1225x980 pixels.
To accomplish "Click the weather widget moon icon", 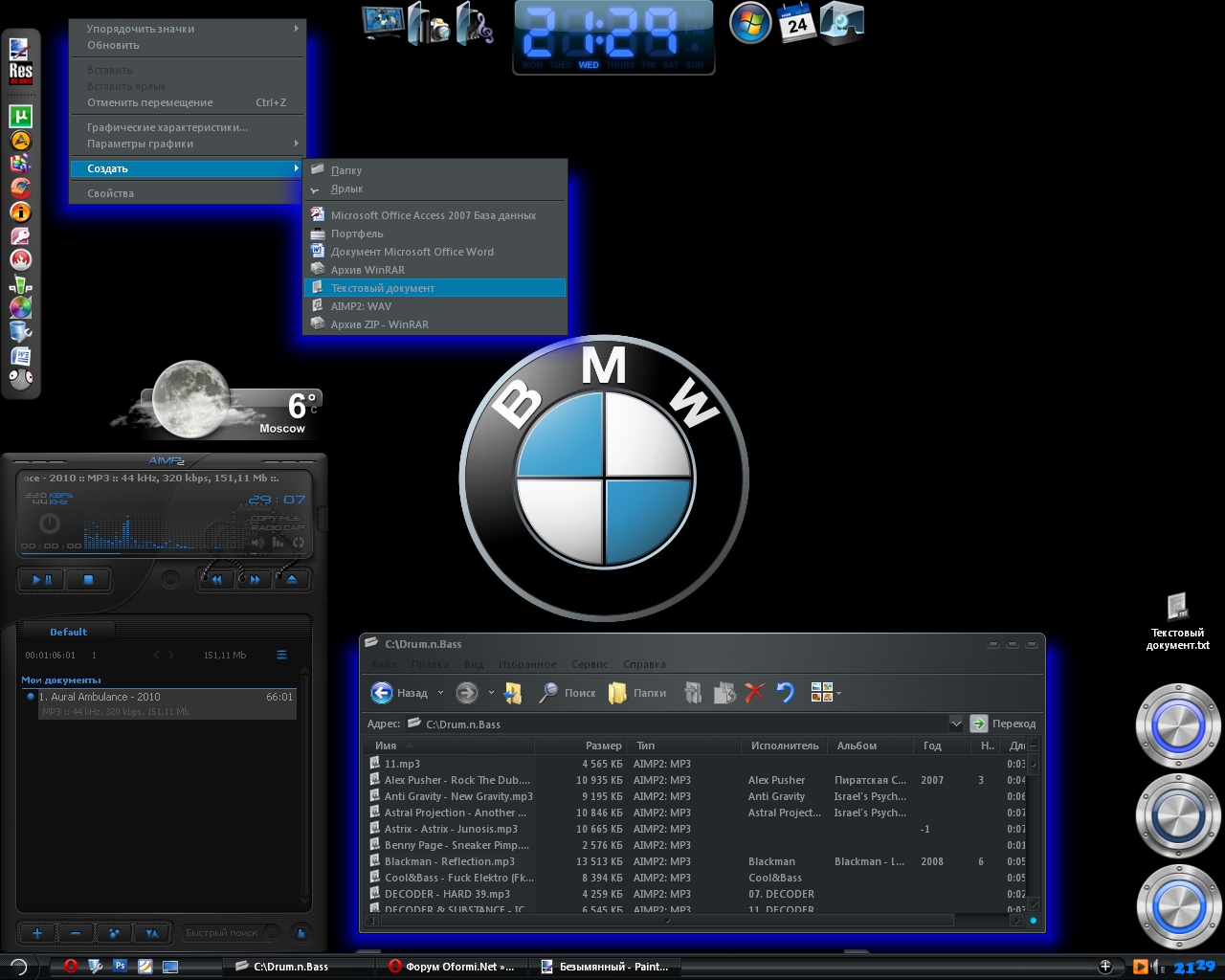I will point(190,397).
